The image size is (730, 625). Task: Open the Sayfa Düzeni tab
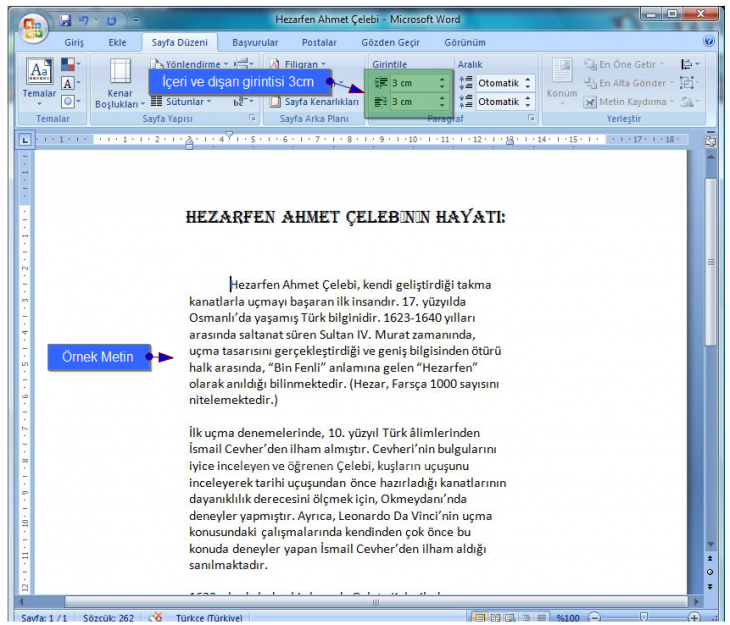coord(179,42)
